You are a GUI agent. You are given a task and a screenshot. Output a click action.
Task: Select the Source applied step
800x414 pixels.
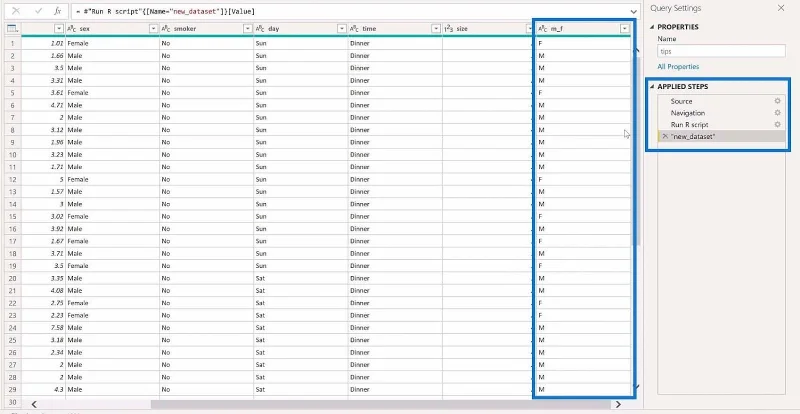pos(721,101)
